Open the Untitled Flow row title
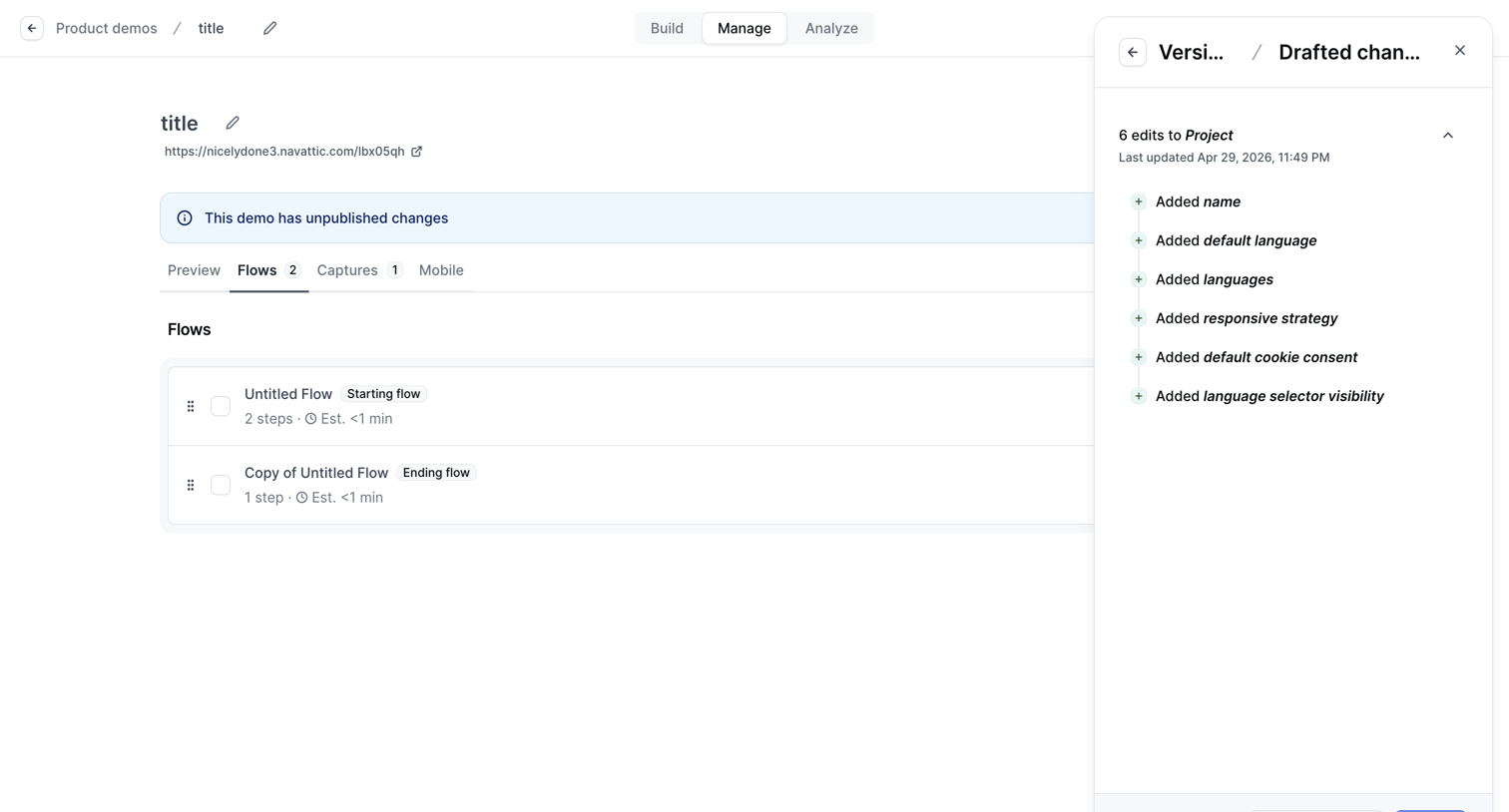 pyautogui.click(x=288, y=394)
